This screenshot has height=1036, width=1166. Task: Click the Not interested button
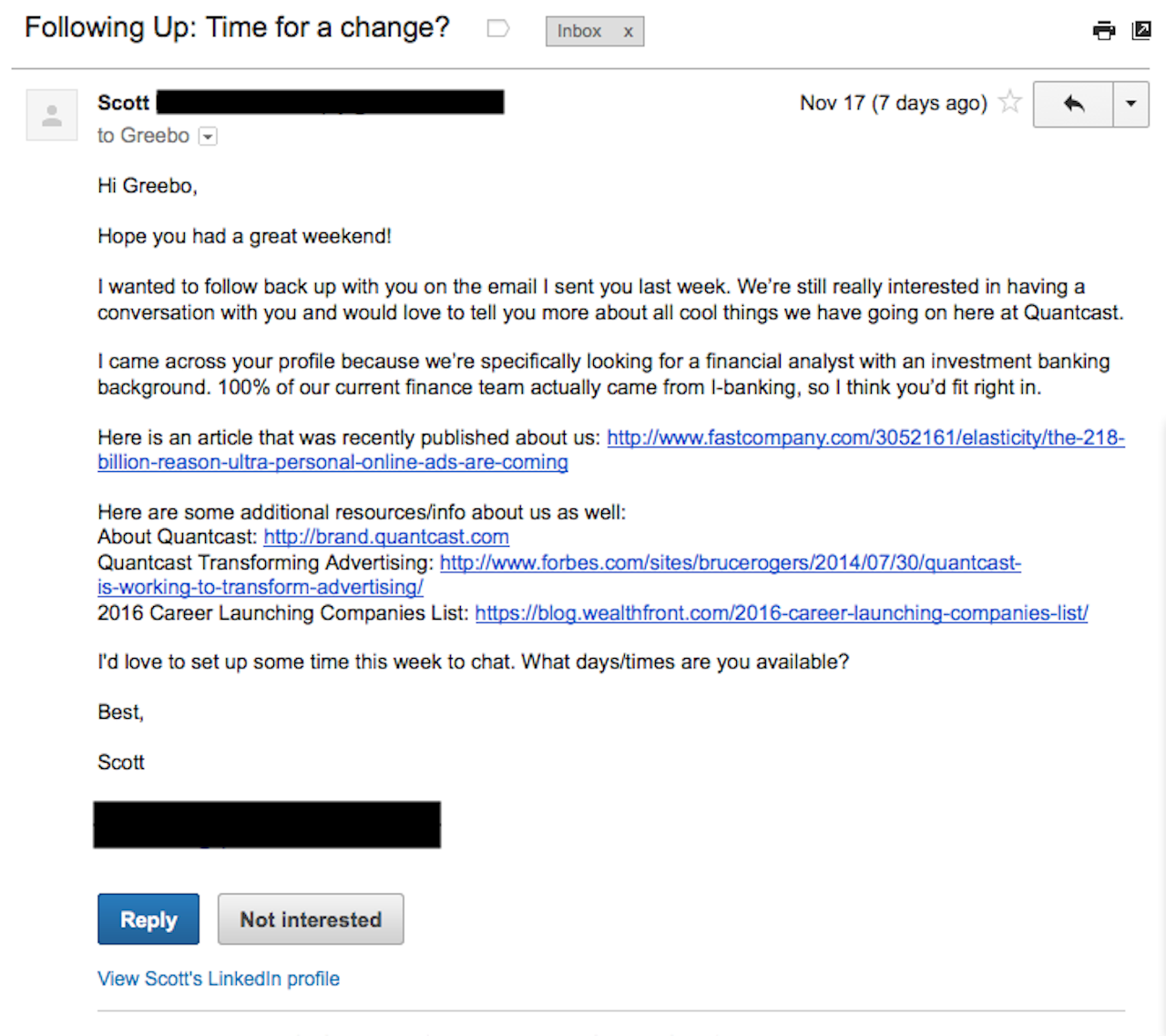point(311,919)
